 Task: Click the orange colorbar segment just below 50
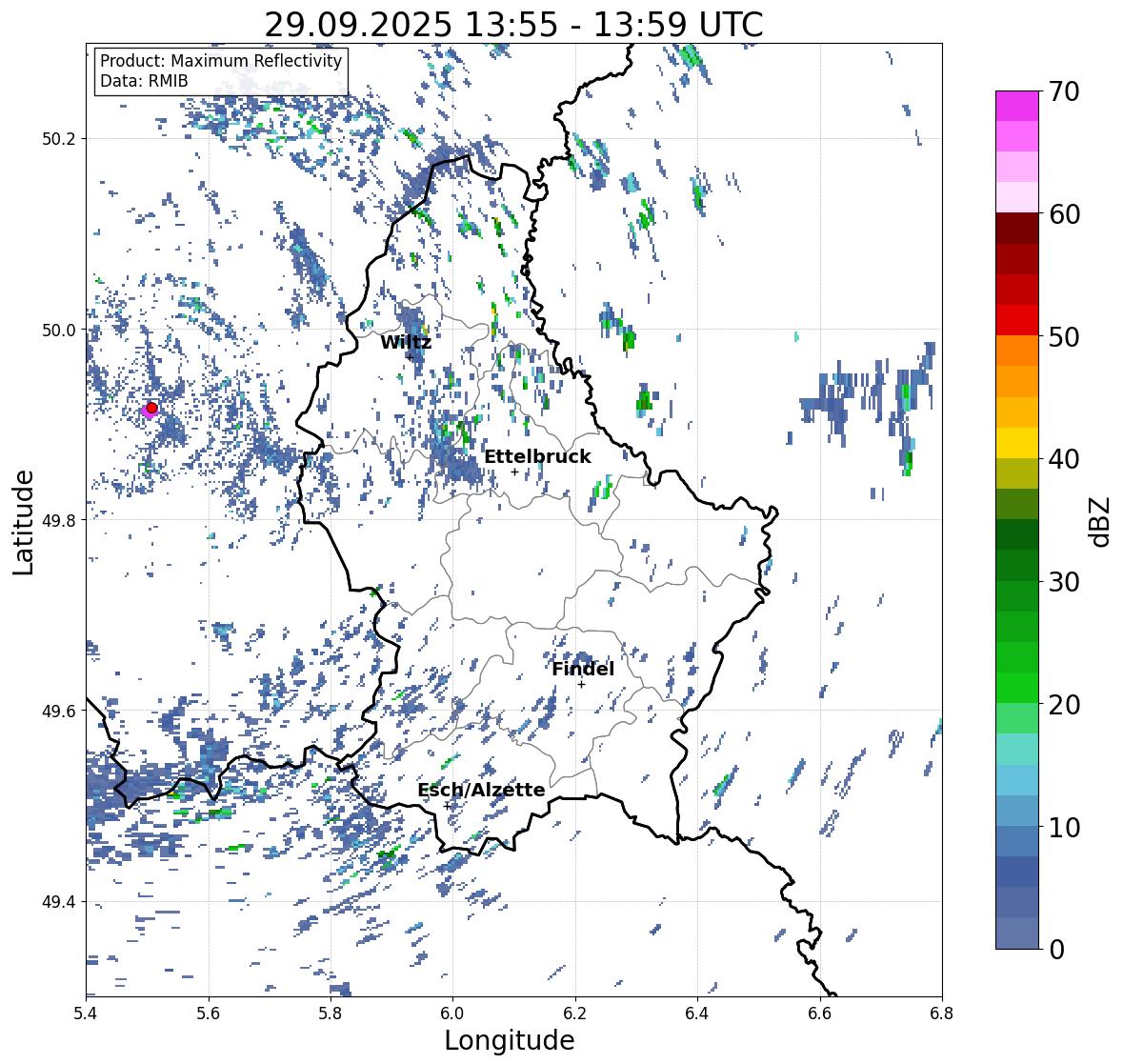pos(1017,351)
